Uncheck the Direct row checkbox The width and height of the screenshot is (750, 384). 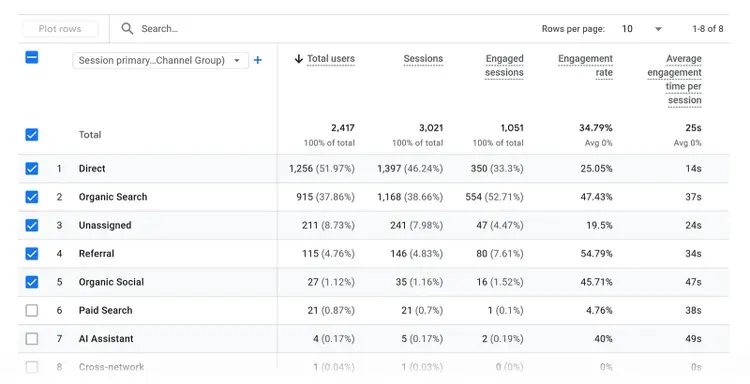point(32,168)
